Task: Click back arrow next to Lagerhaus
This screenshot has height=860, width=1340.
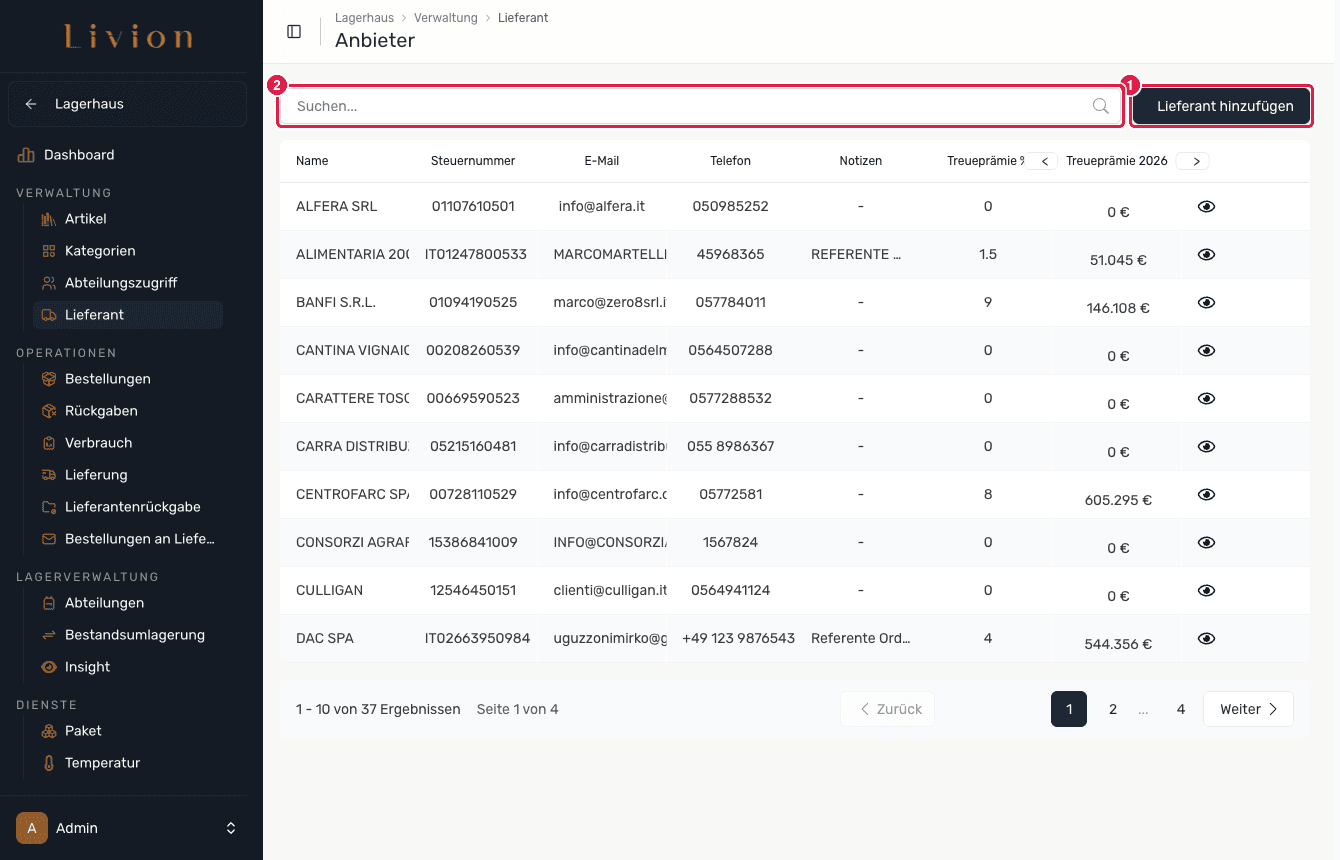Action: point(31,104)
